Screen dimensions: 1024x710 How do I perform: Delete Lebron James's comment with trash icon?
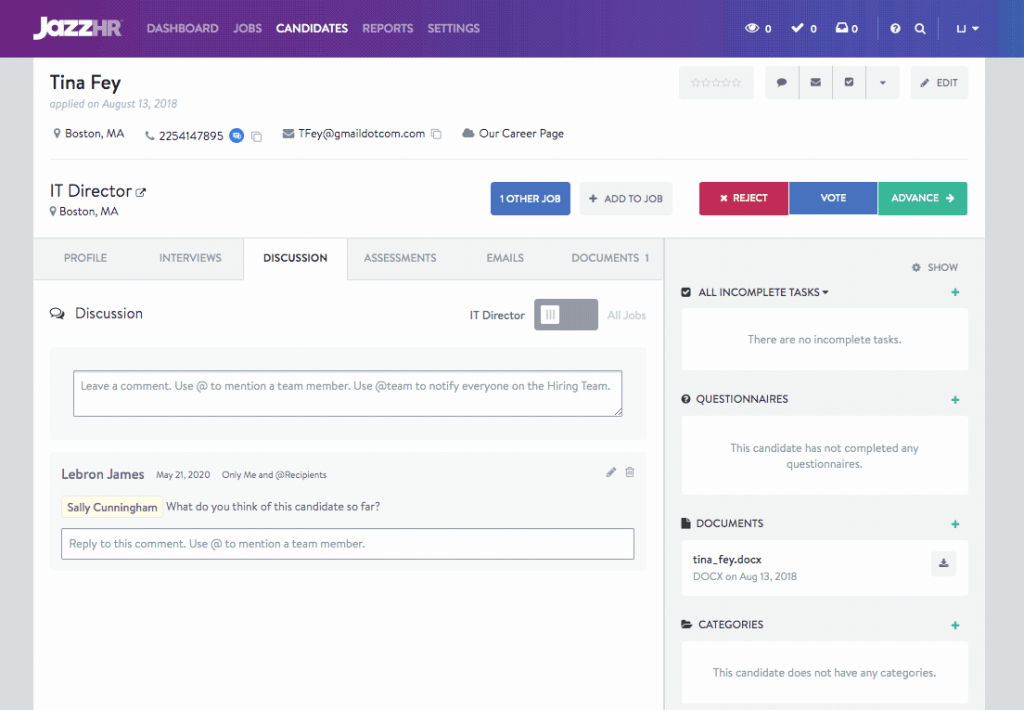click(x=630, y=473)
